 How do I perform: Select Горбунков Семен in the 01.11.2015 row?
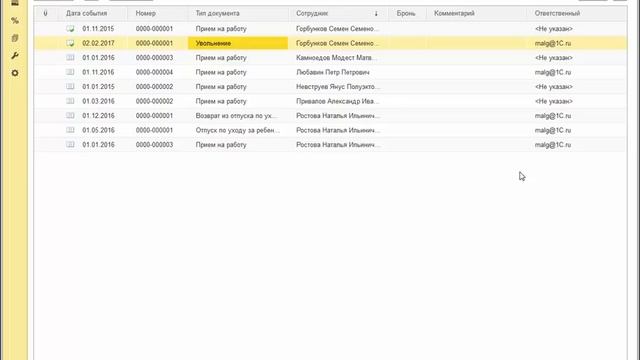(338, 29)
